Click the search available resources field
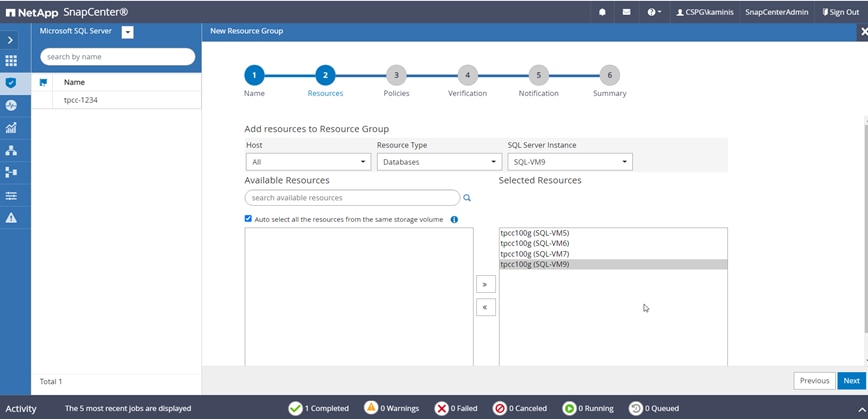 tap(352, 198)
